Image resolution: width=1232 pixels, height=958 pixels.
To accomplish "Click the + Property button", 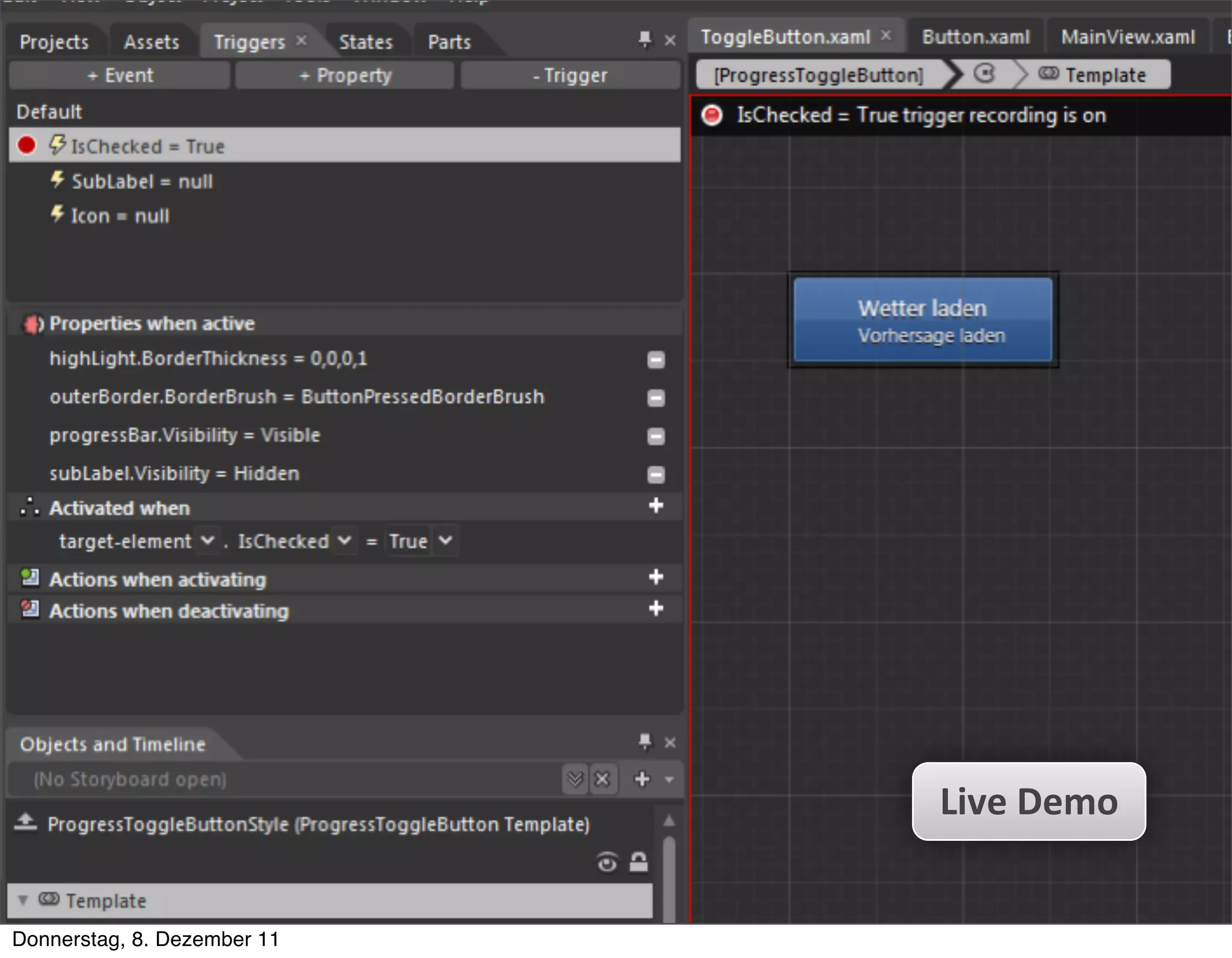I will pyautogui.click(x=345, y=76).
